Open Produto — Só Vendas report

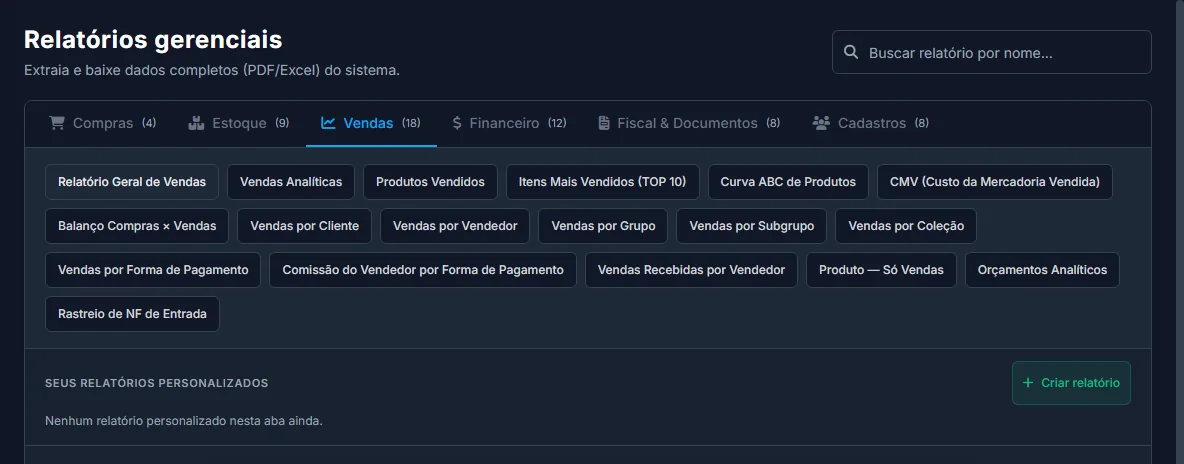(881, 270)
